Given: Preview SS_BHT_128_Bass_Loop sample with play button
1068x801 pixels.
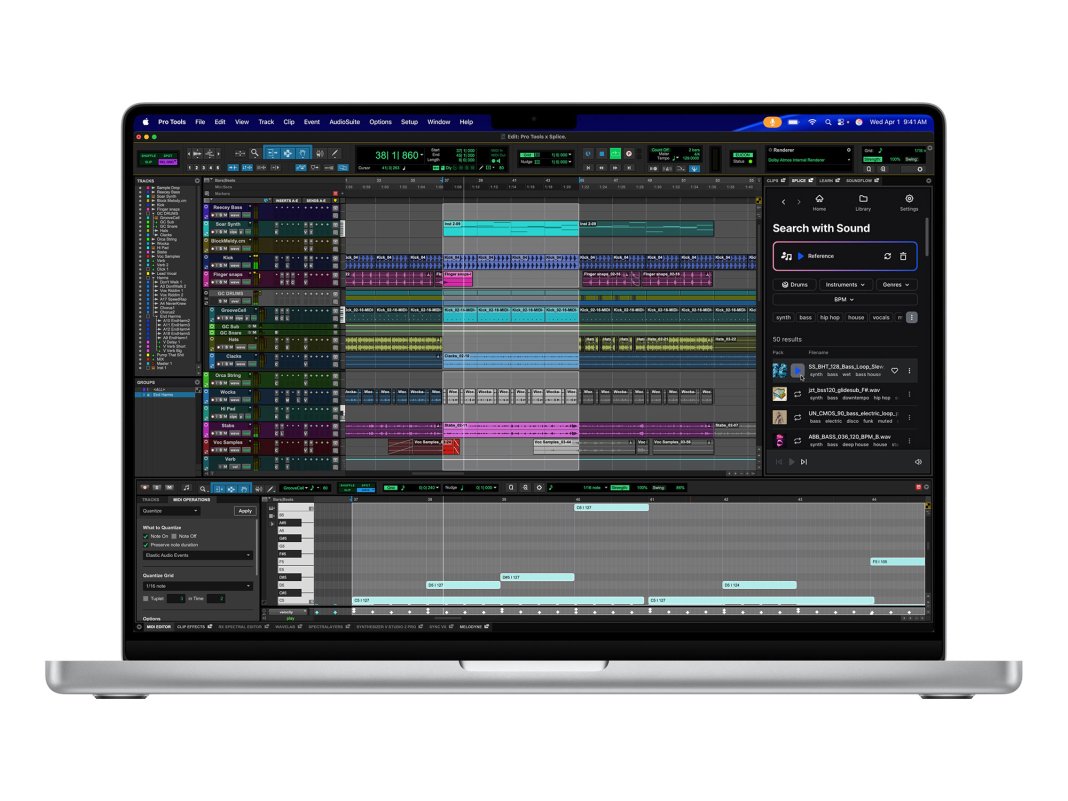Looking at the screenshot, I should 797,371.
